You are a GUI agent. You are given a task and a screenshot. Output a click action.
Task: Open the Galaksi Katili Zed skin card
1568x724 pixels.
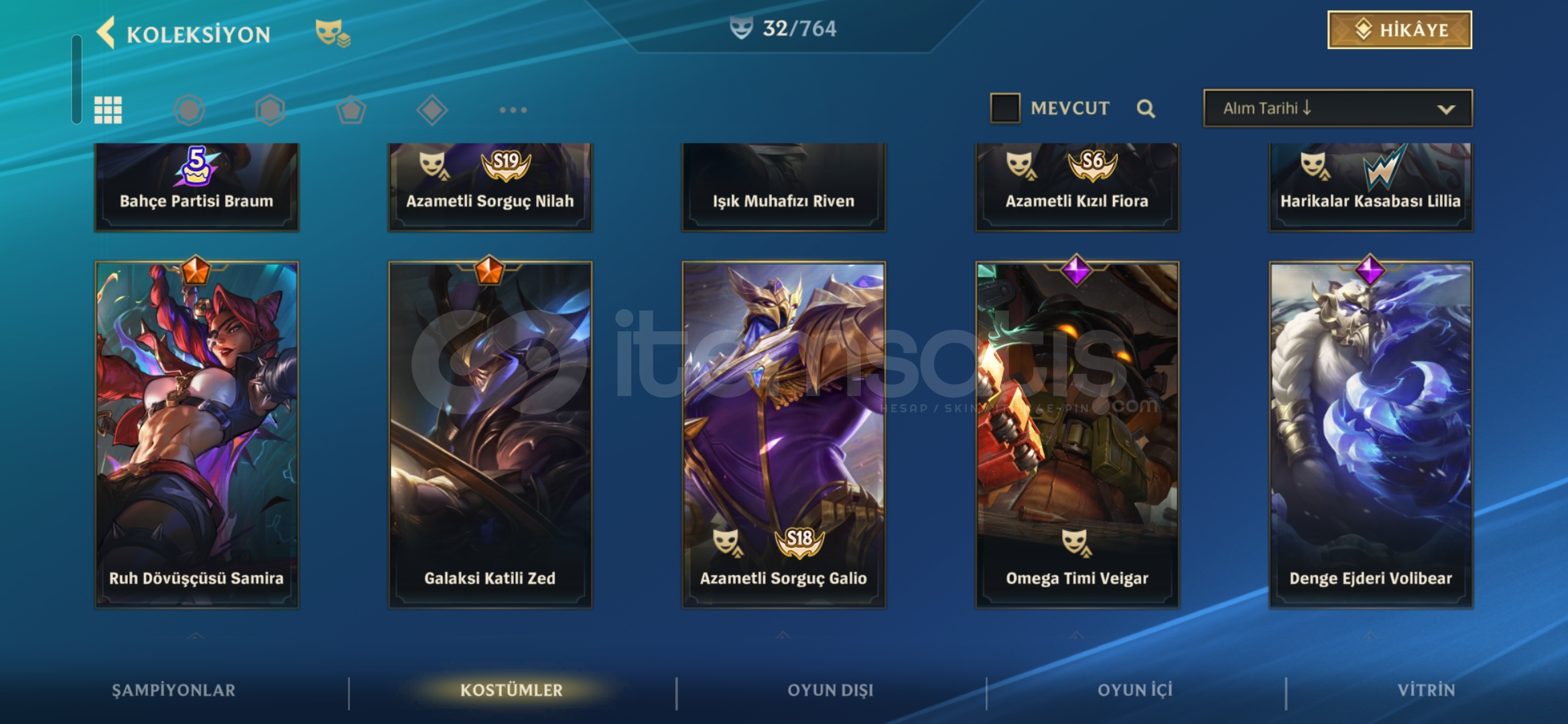tap(490, 434)
